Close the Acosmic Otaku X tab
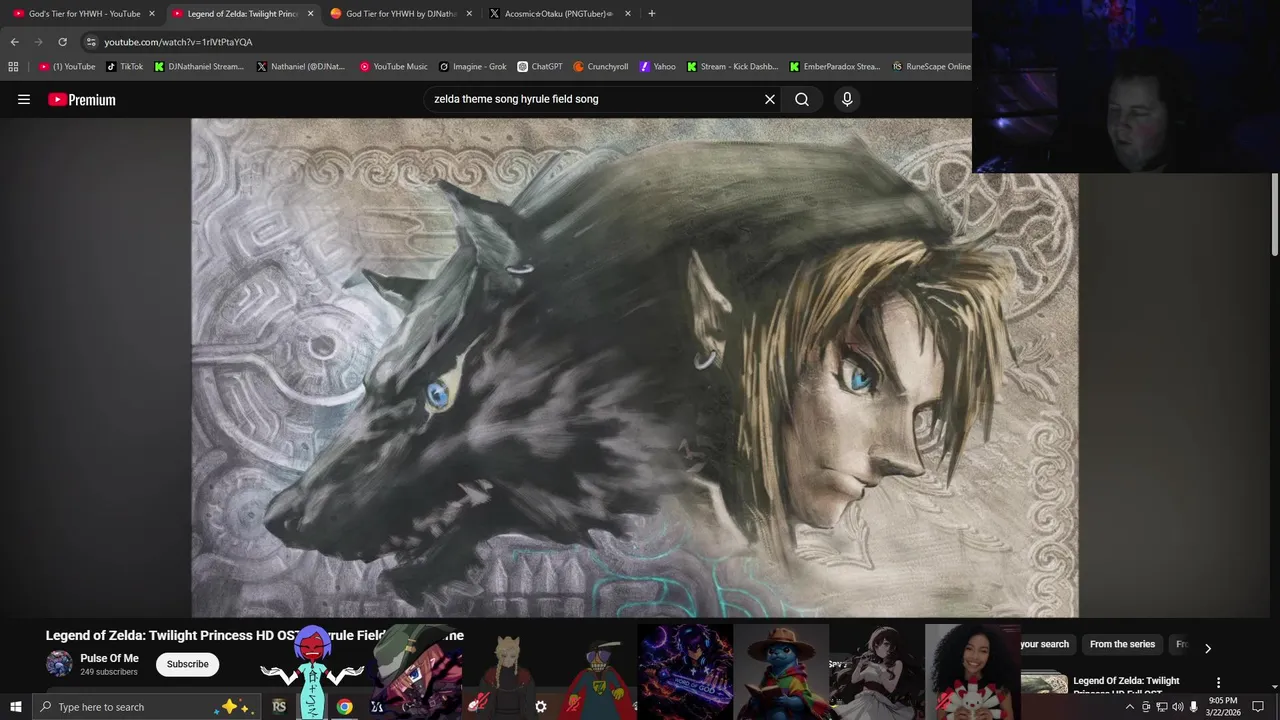 (628, 13)
